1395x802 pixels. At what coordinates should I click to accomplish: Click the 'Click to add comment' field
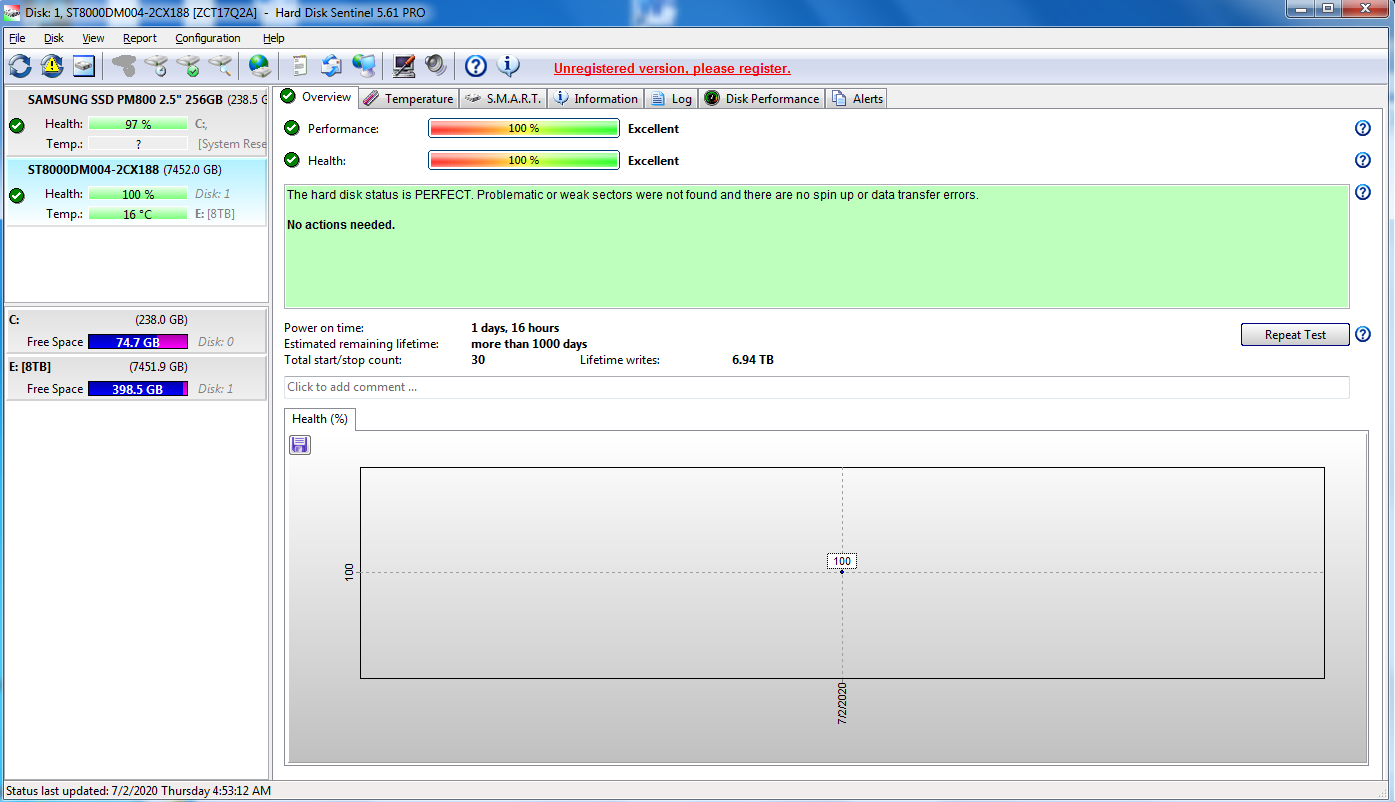816,387
